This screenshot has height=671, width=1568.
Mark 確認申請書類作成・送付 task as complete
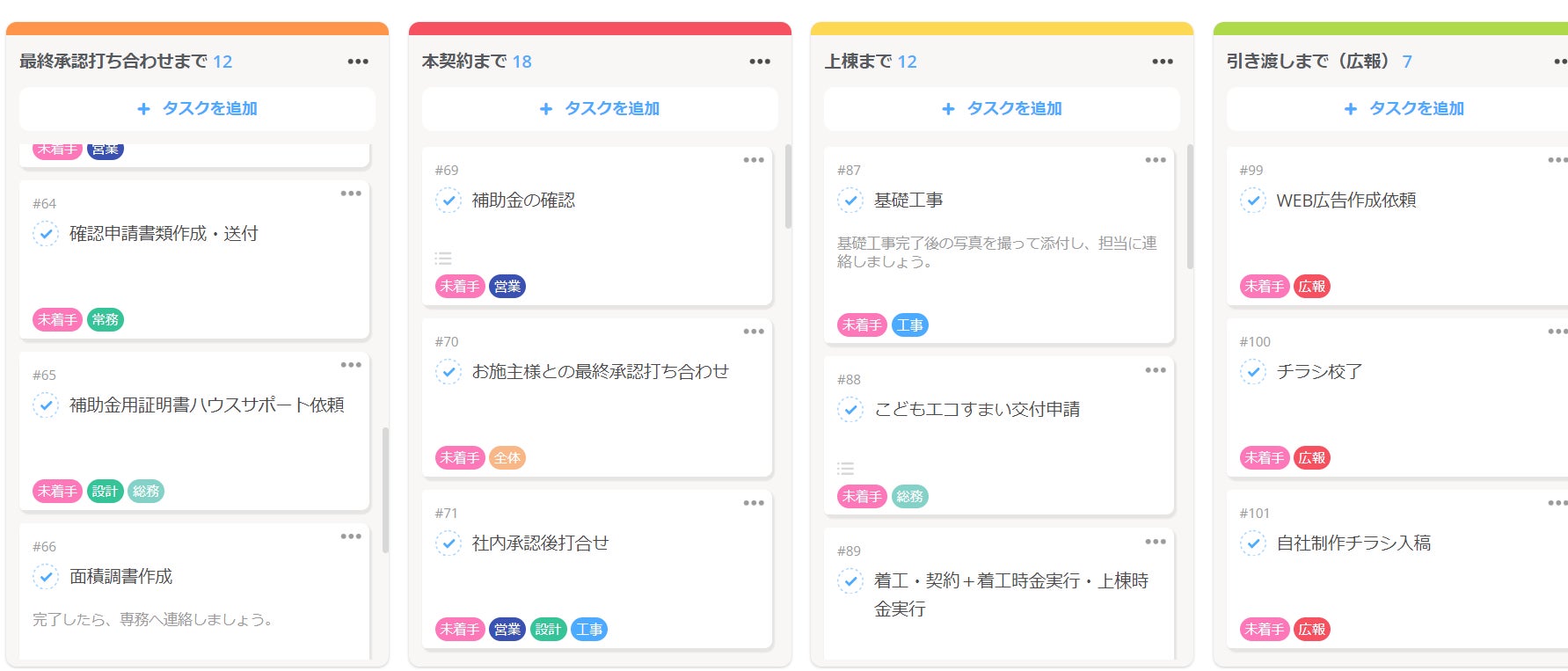point(46,234)
